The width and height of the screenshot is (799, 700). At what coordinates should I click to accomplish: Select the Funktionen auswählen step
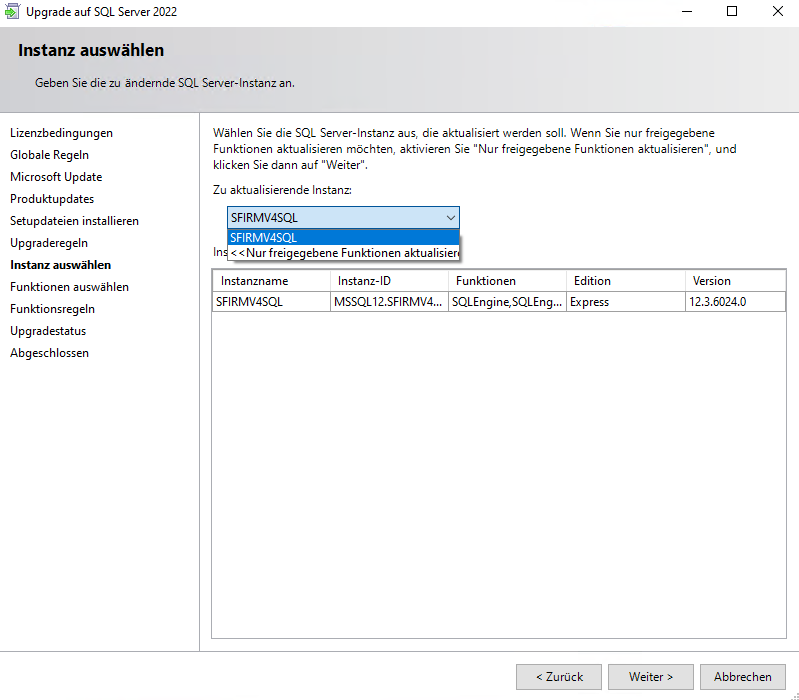pyautogui.click(x=69, y=287)
